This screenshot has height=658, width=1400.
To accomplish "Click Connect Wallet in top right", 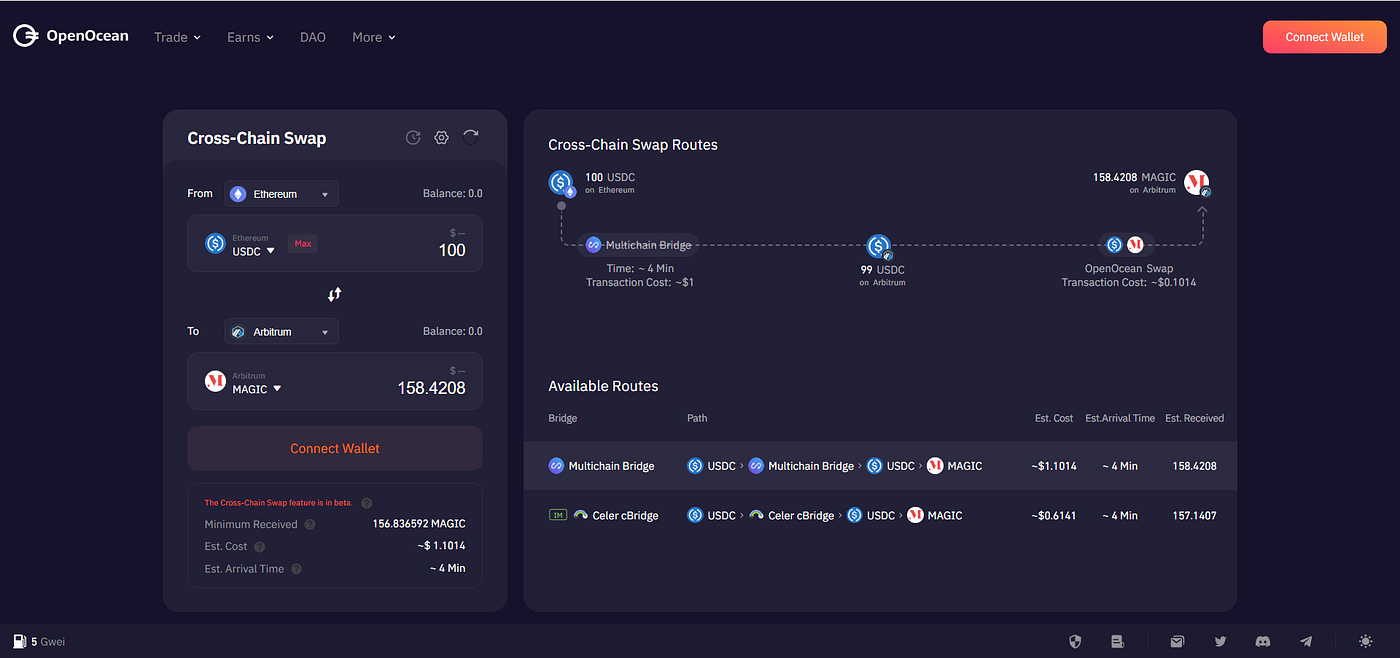I will (1325, 37).
